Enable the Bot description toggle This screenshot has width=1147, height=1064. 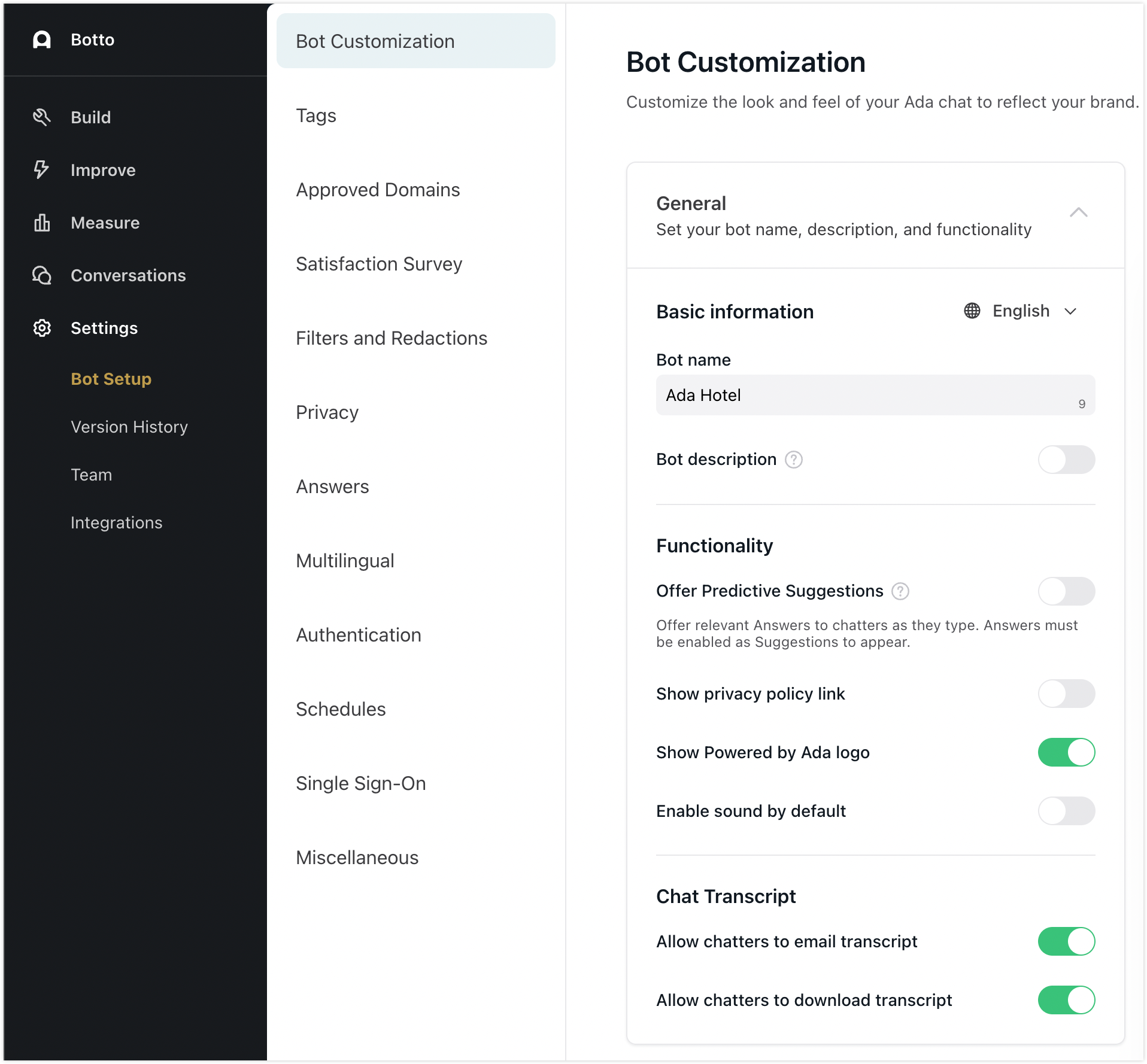pyautogui.click(x=1066, y=460)
